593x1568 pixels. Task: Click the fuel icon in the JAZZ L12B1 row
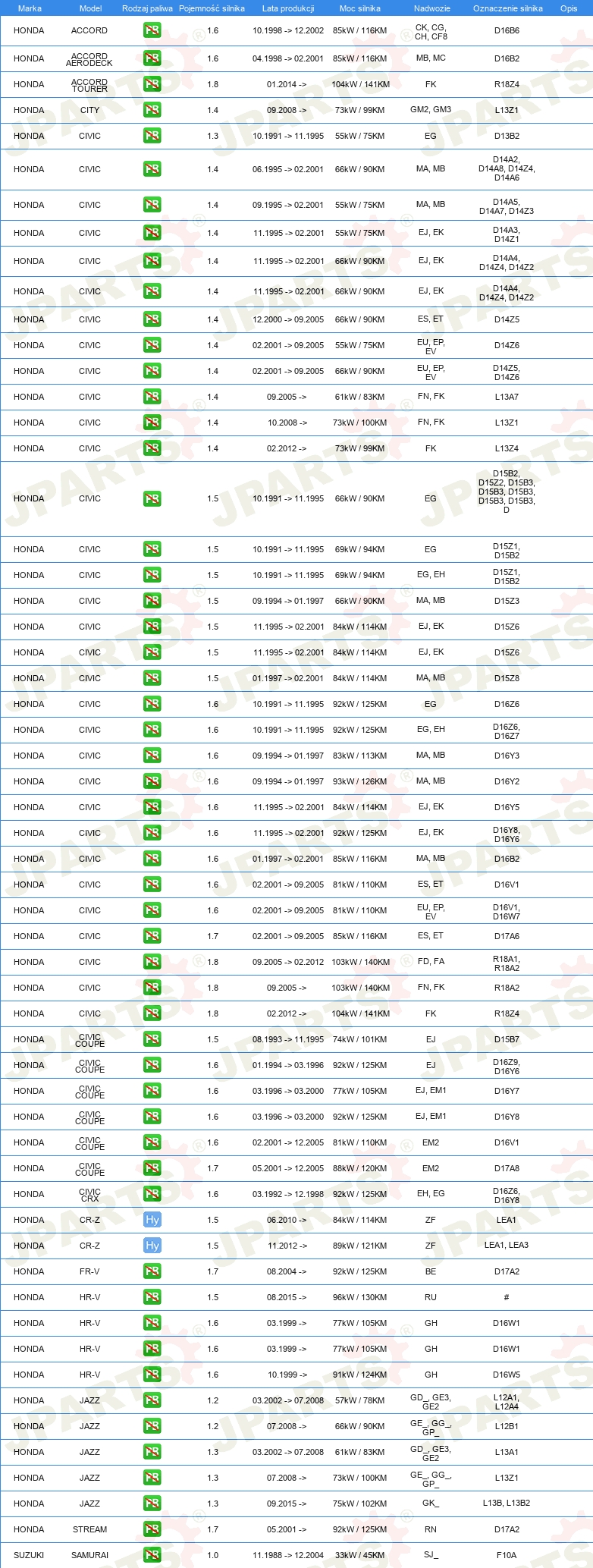(152, 1426)
